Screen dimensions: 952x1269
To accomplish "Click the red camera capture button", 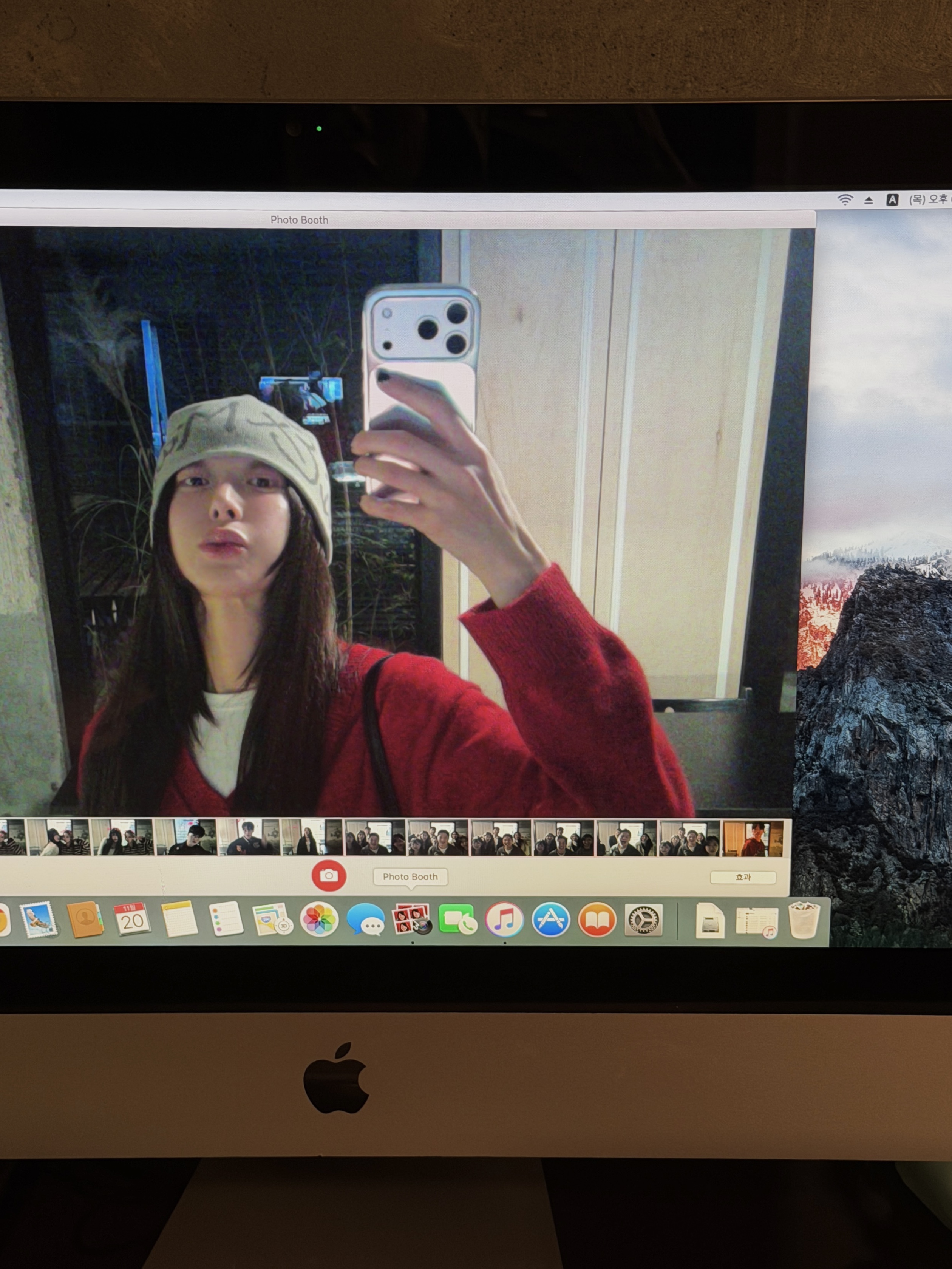I will pos(328,875).
